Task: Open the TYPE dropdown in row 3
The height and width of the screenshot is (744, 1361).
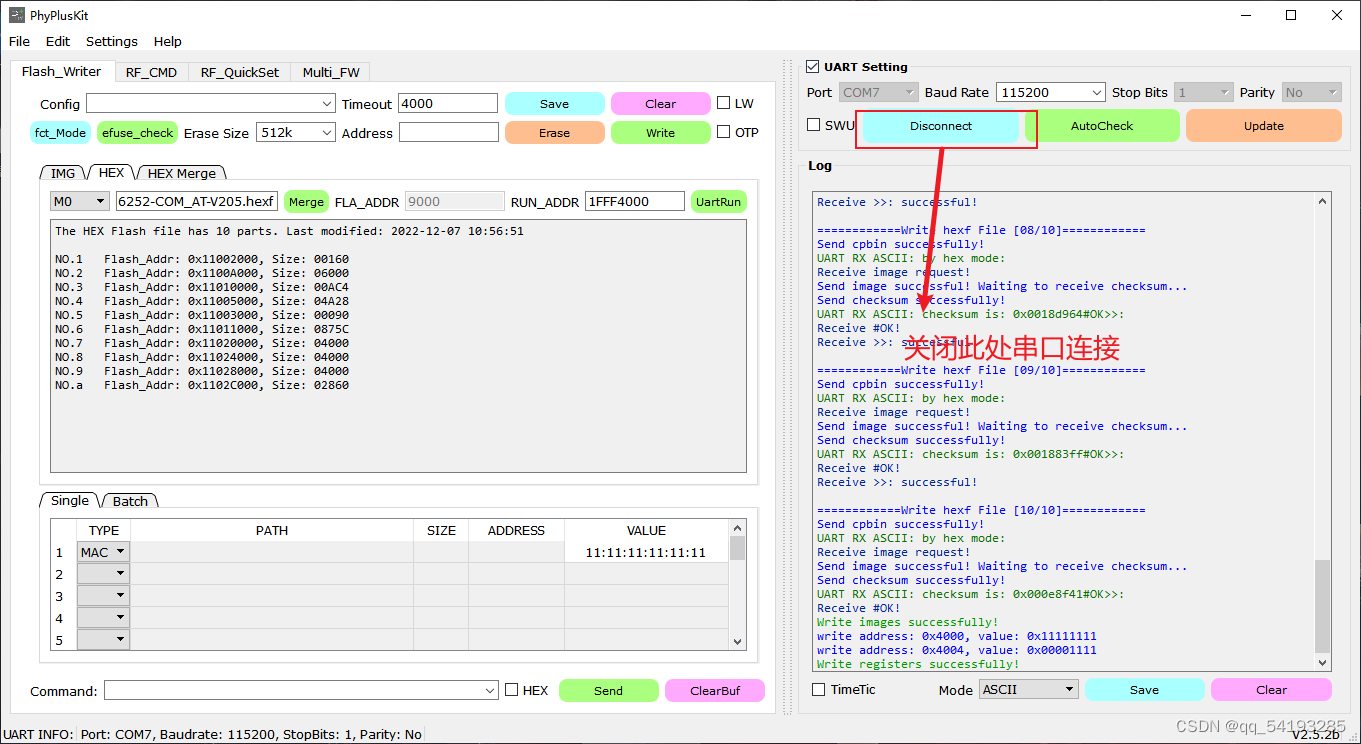Action: click(x=104, y=596)
